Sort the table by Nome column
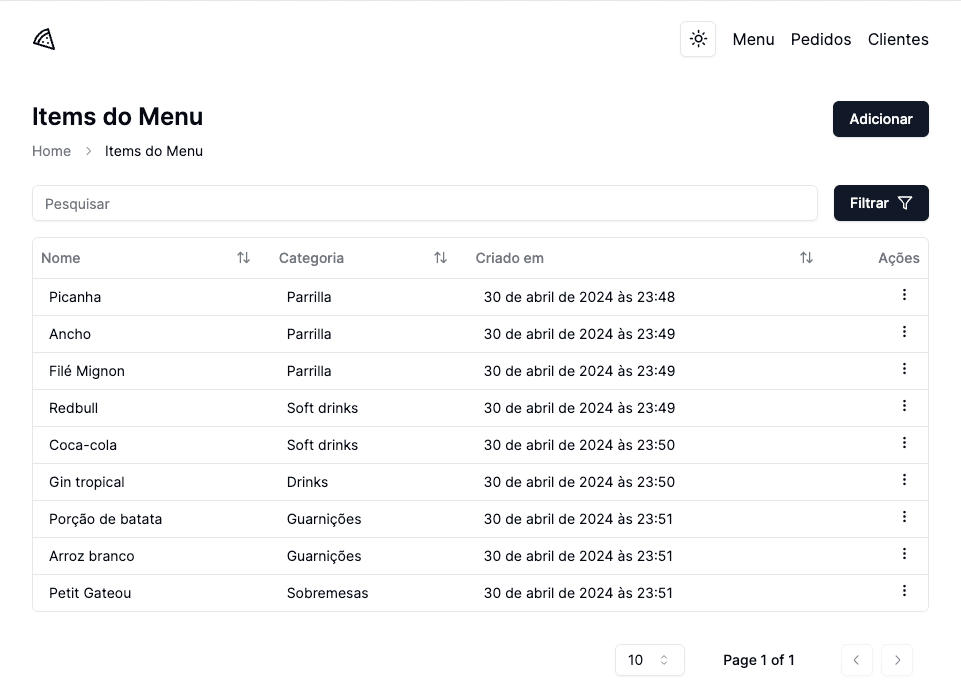Viewport: 961px width, 694px height. [x=243, y=258]
